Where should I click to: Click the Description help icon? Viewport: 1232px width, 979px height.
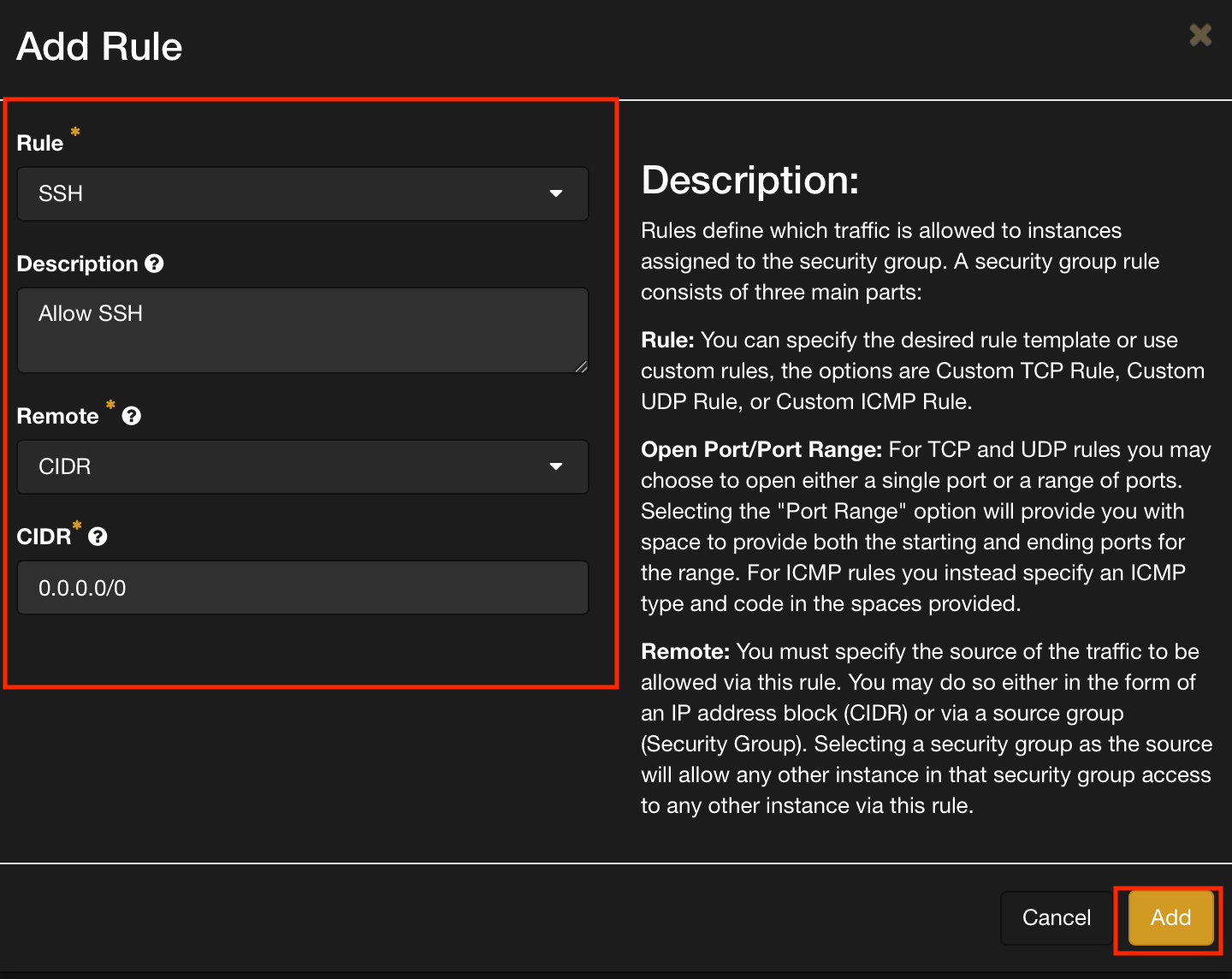(154, 264)
